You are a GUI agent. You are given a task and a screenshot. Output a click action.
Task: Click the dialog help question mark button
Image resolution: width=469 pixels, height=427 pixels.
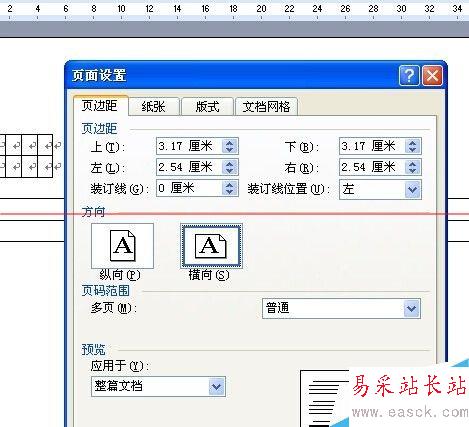click(x=409, y=76)
